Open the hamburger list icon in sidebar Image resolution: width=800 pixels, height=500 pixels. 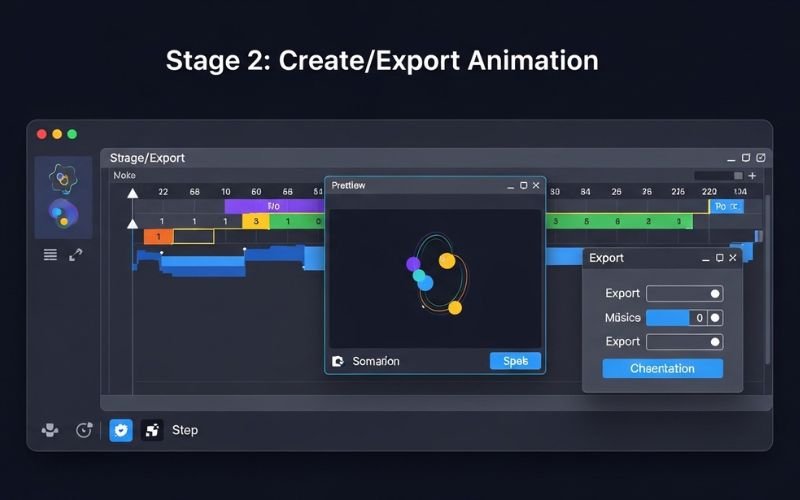pos(50,255)
